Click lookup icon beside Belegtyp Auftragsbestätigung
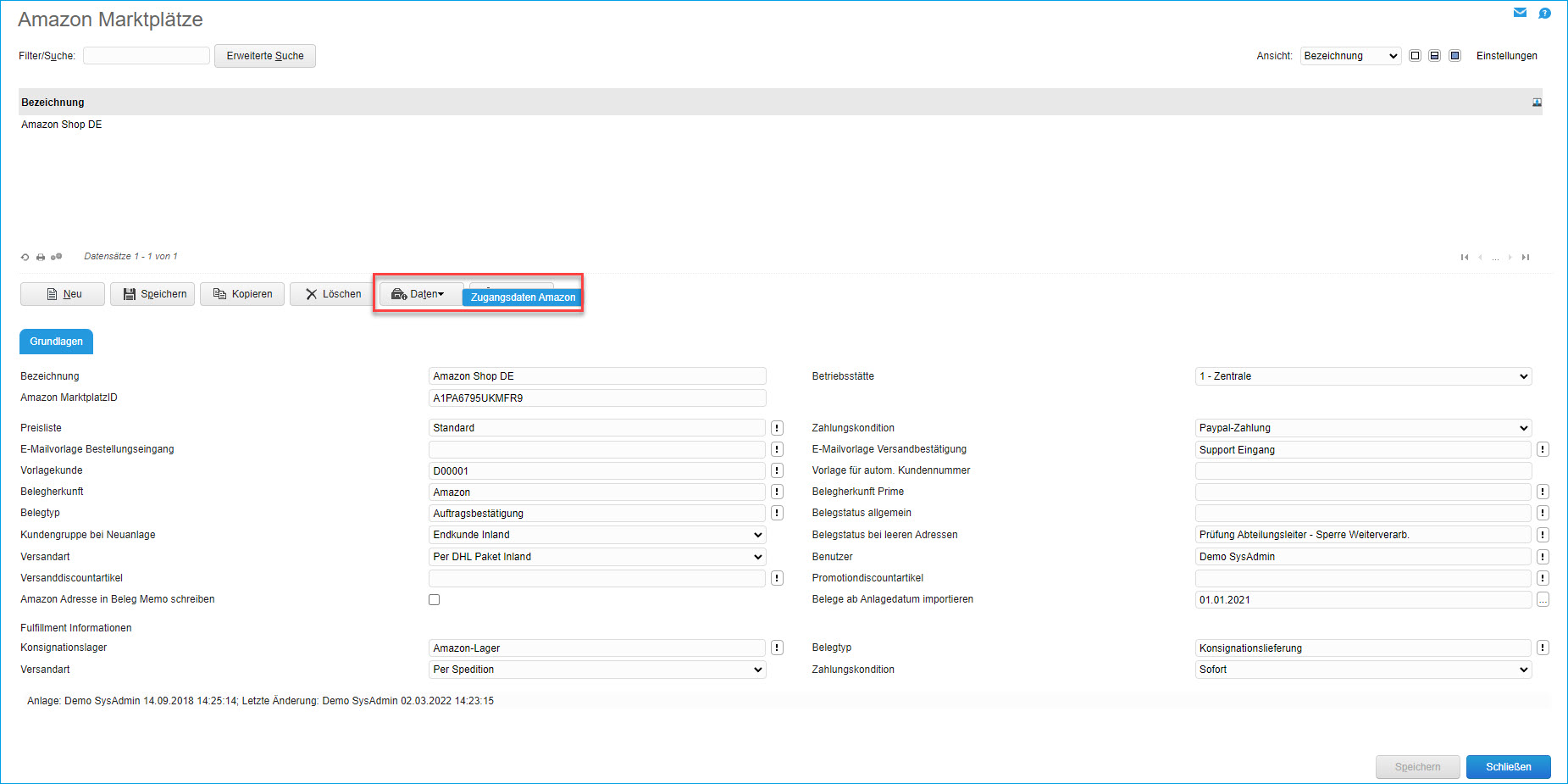 click(x=777, y=513)
